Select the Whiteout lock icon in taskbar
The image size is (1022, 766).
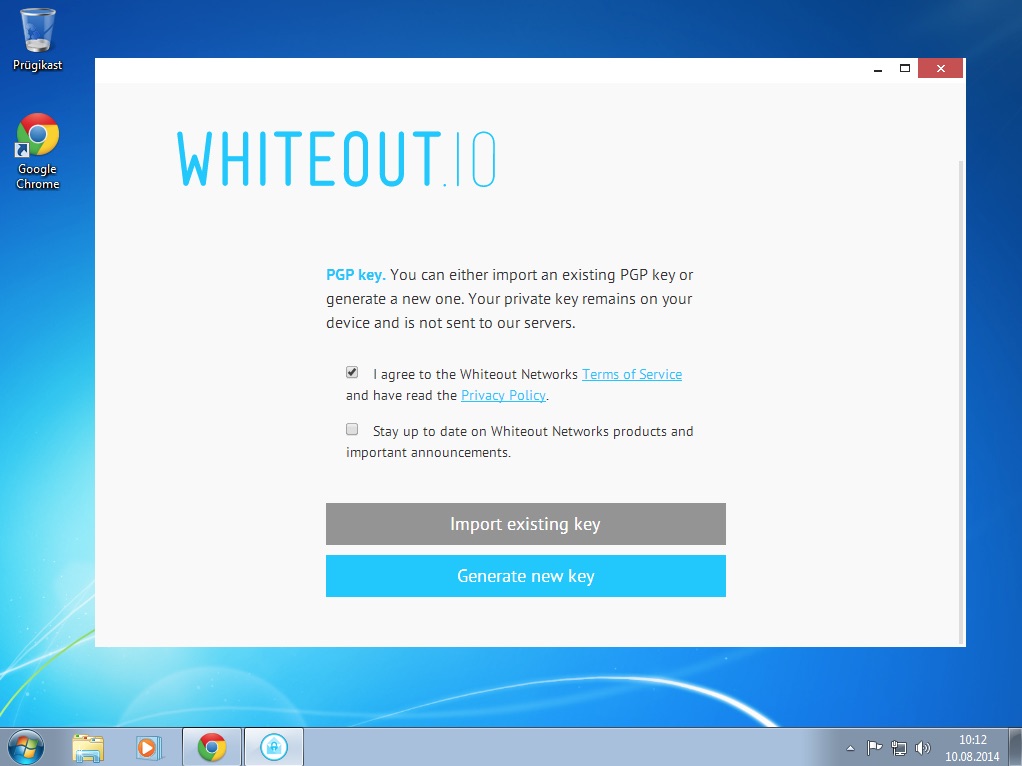[x=274, y=746]
